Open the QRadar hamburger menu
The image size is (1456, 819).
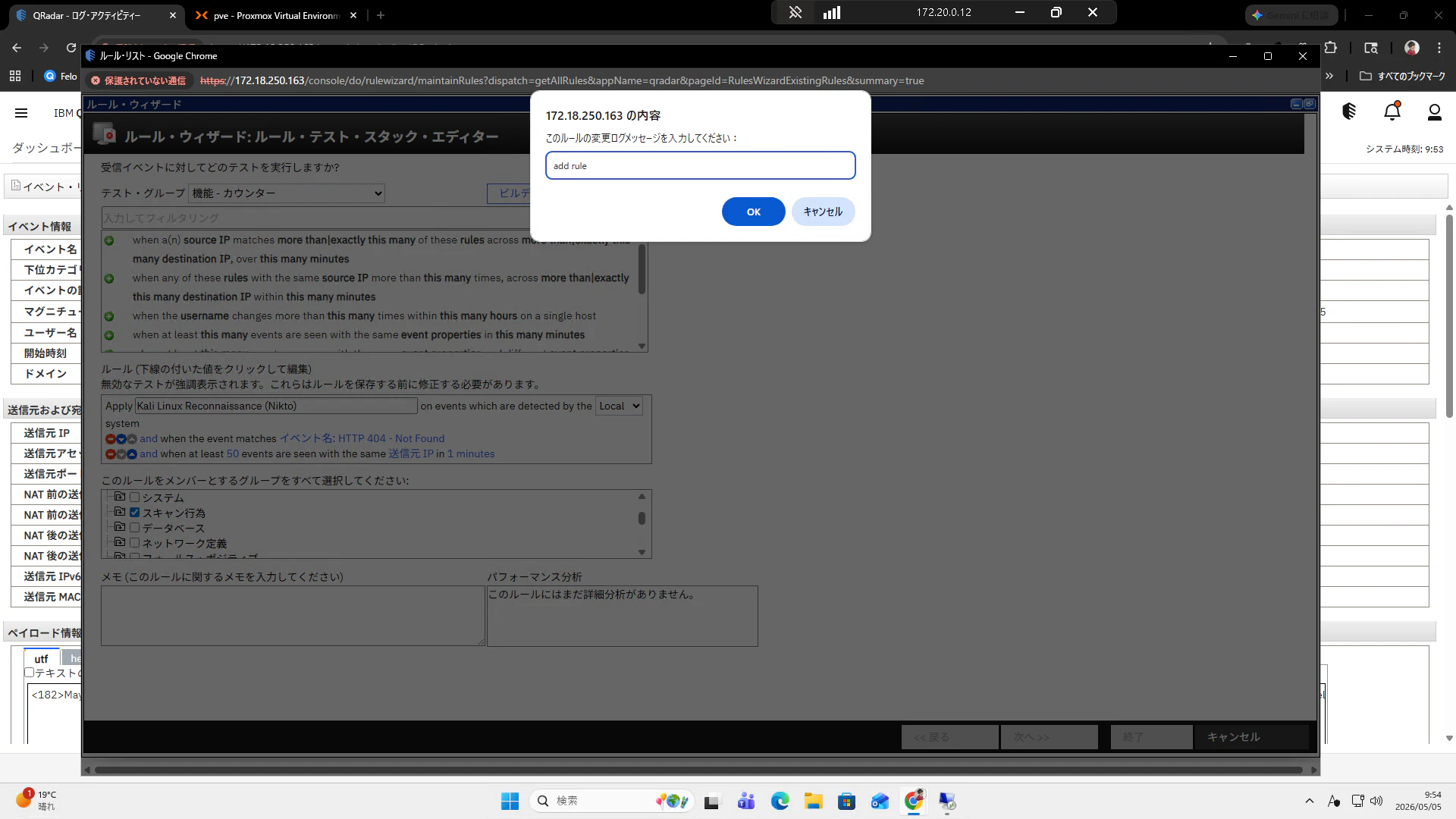click(21, 113)
